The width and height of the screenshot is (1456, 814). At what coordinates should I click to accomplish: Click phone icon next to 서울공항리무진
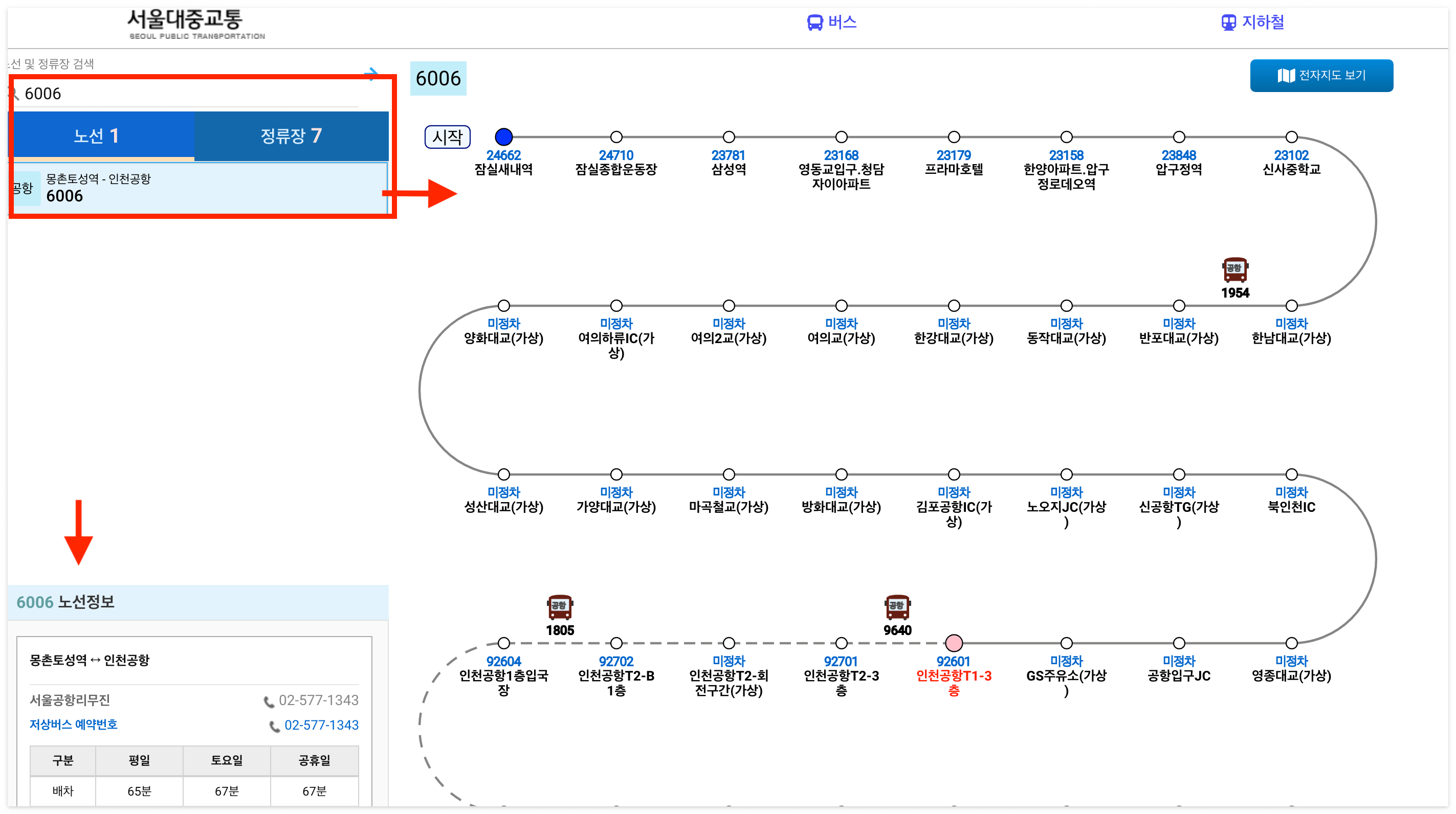click(x=269, y=701)
